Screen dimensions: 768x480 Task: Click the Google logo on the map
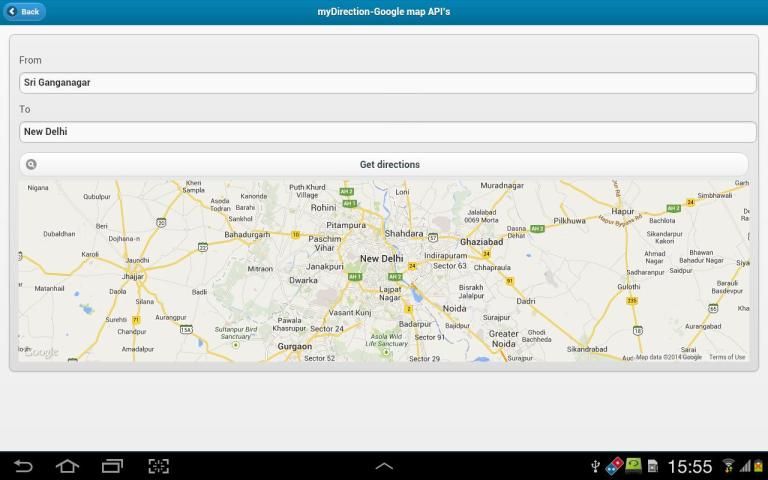pyautogui.click(x=41, y=353)
